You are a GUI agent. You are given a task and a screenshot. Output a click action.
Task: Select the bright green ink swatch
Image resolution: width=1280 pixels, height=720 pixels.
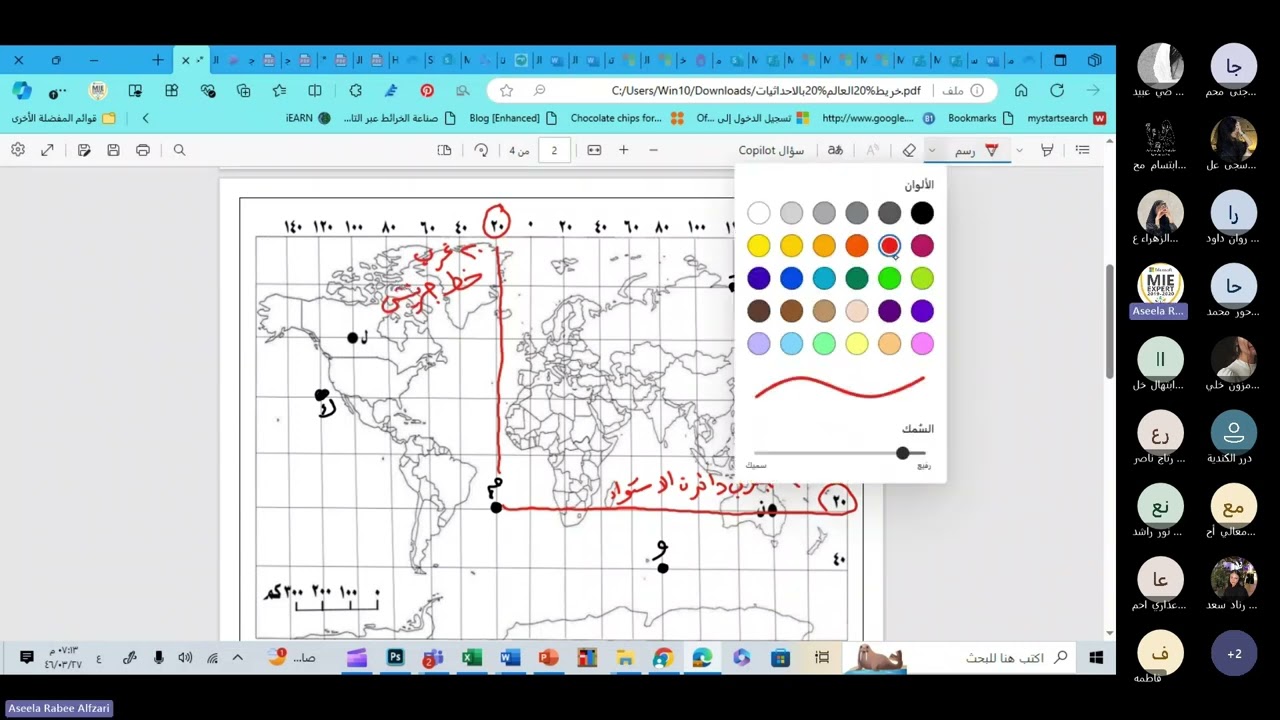point(889,278)
